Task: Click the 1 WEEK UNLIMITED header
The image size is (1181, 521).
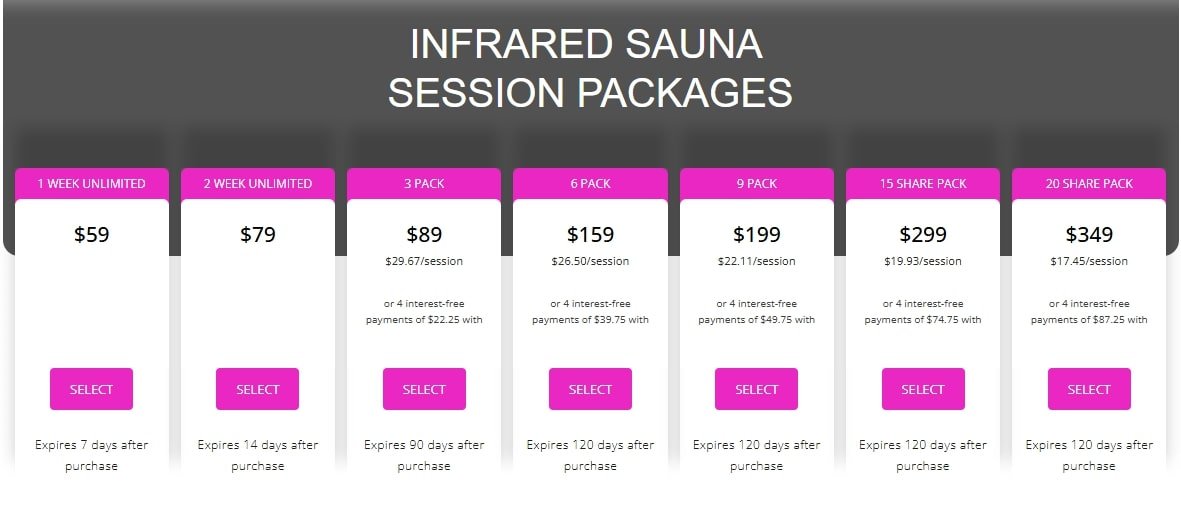Action: pos(91,184)
